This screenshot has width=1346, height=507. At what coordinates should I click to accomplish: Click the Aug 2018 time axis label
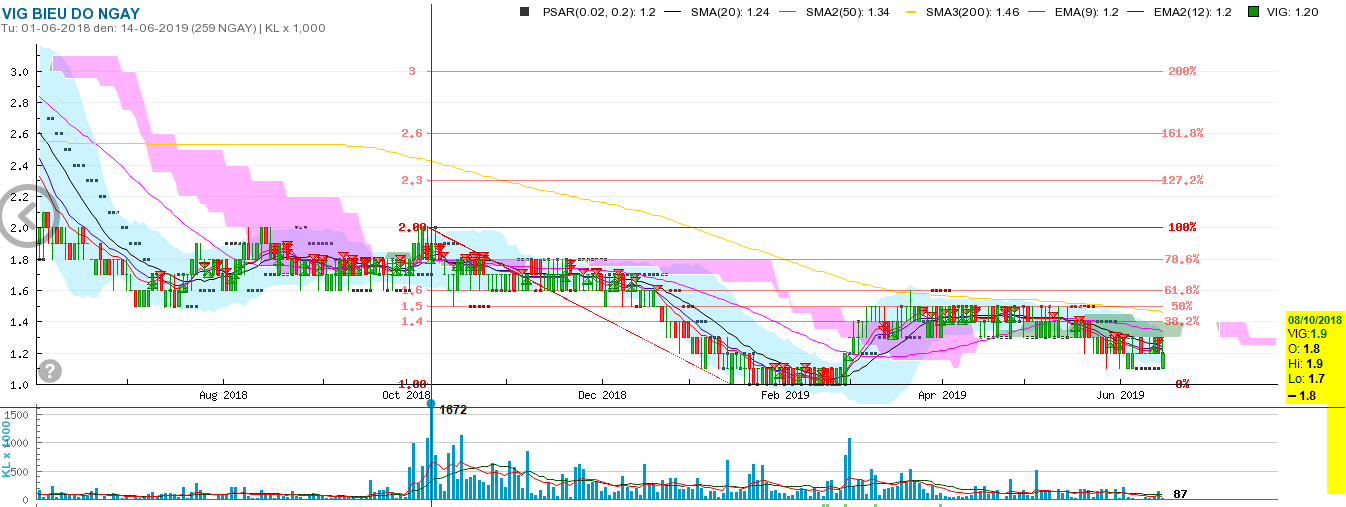[223, 395]
